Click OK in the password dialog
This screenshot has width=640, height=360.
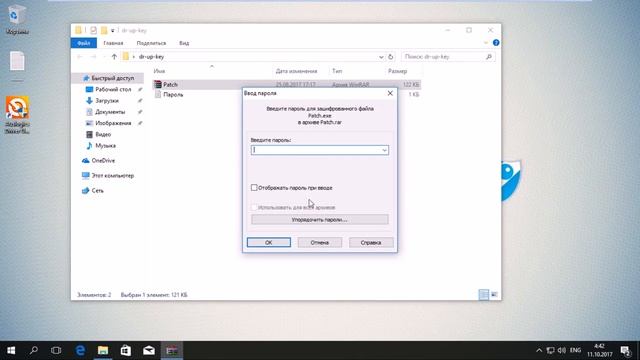point(269,242)
